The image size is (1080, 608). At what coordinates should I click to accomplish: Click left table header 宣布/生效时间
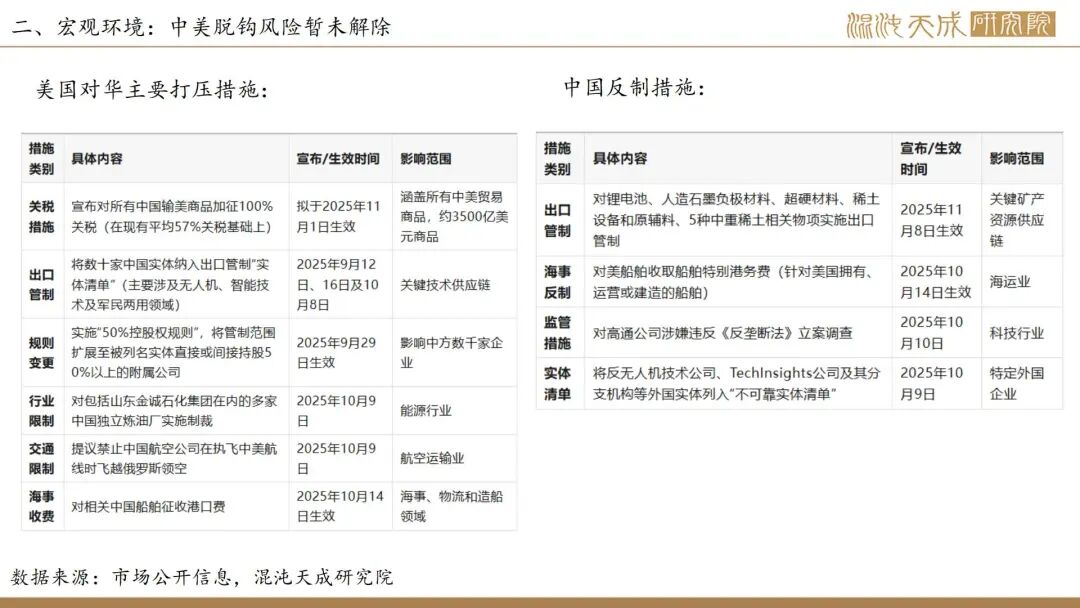tap(340, 158)
